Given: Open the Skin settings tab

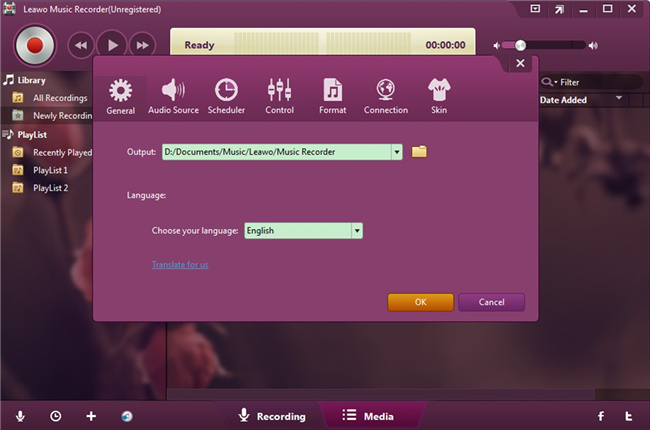Looking at the screenshot, I should [x=439, y=97].
